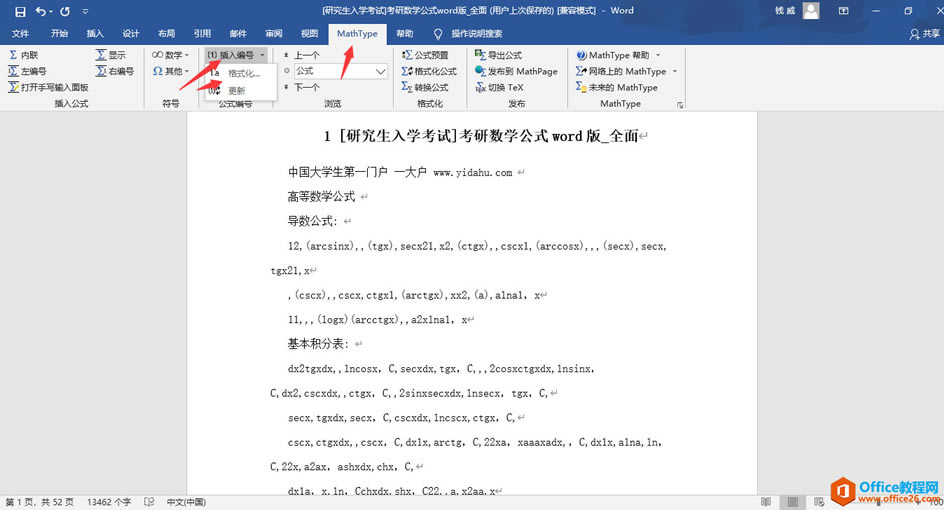
Task: Click the line starting with 12,(arcsinx)
Action: (x=477, y=246)
